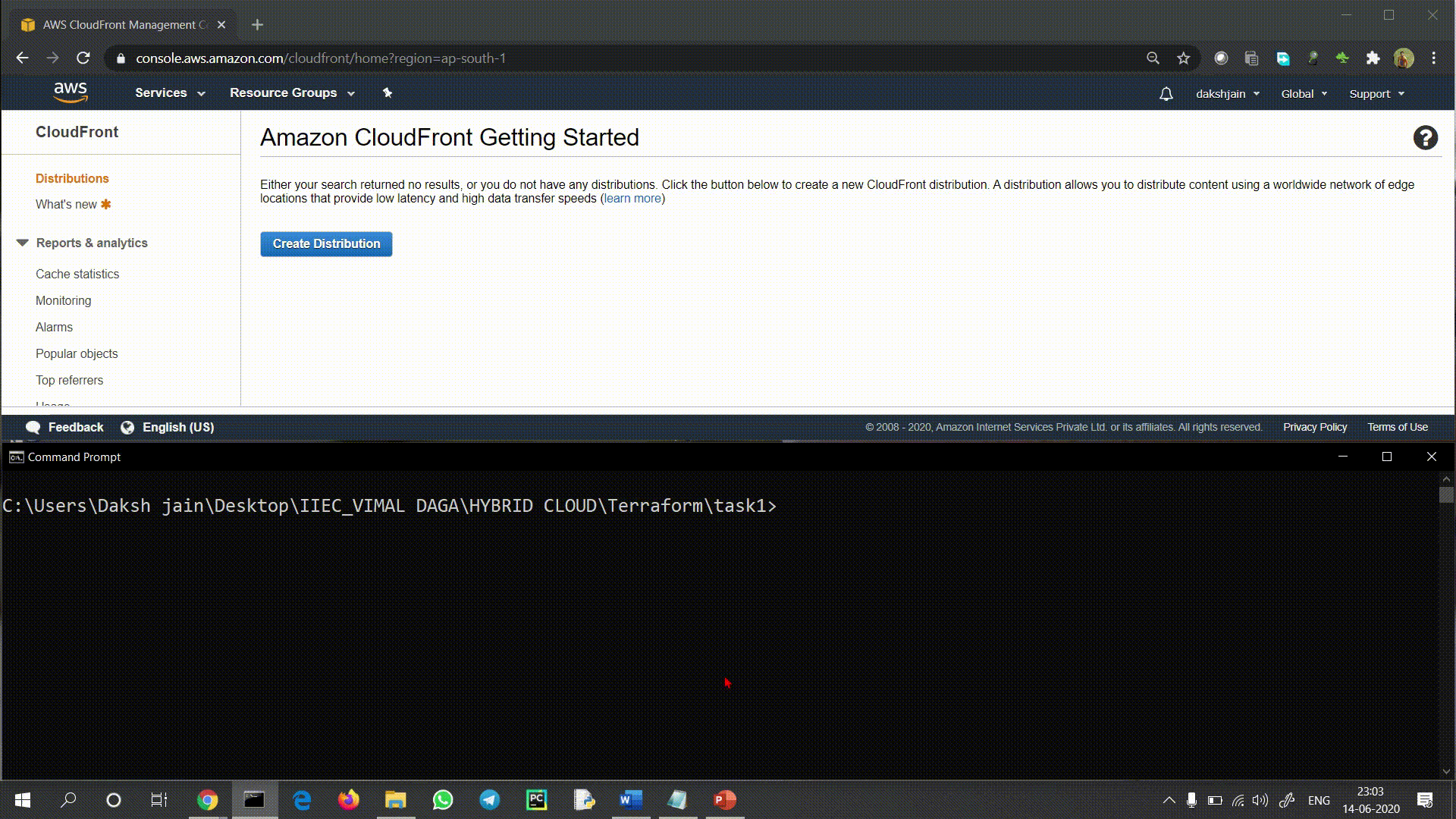
Task: Click the Chrome forward arrow
Action: [x=52, y=58]
